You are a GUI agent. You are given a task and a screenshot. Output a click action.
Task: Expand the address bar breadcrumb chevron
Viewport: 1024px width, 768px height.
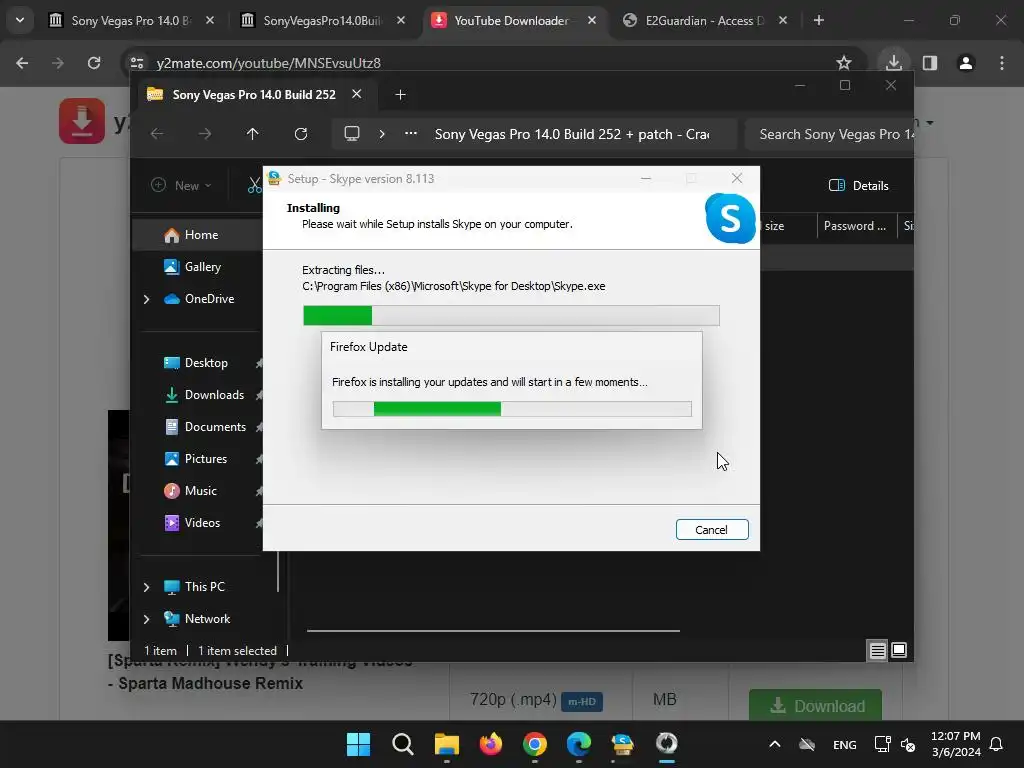pyautogui.click(x=382, y=134)
